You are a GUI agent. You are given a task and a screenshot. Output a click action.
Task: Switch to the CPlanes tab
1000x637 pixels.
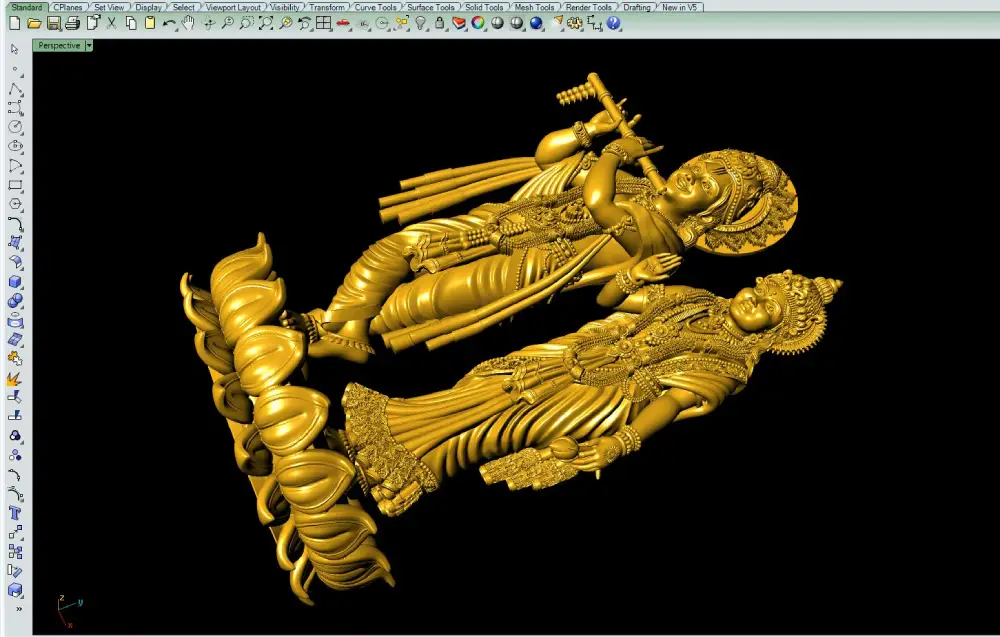tap(68, 7)
